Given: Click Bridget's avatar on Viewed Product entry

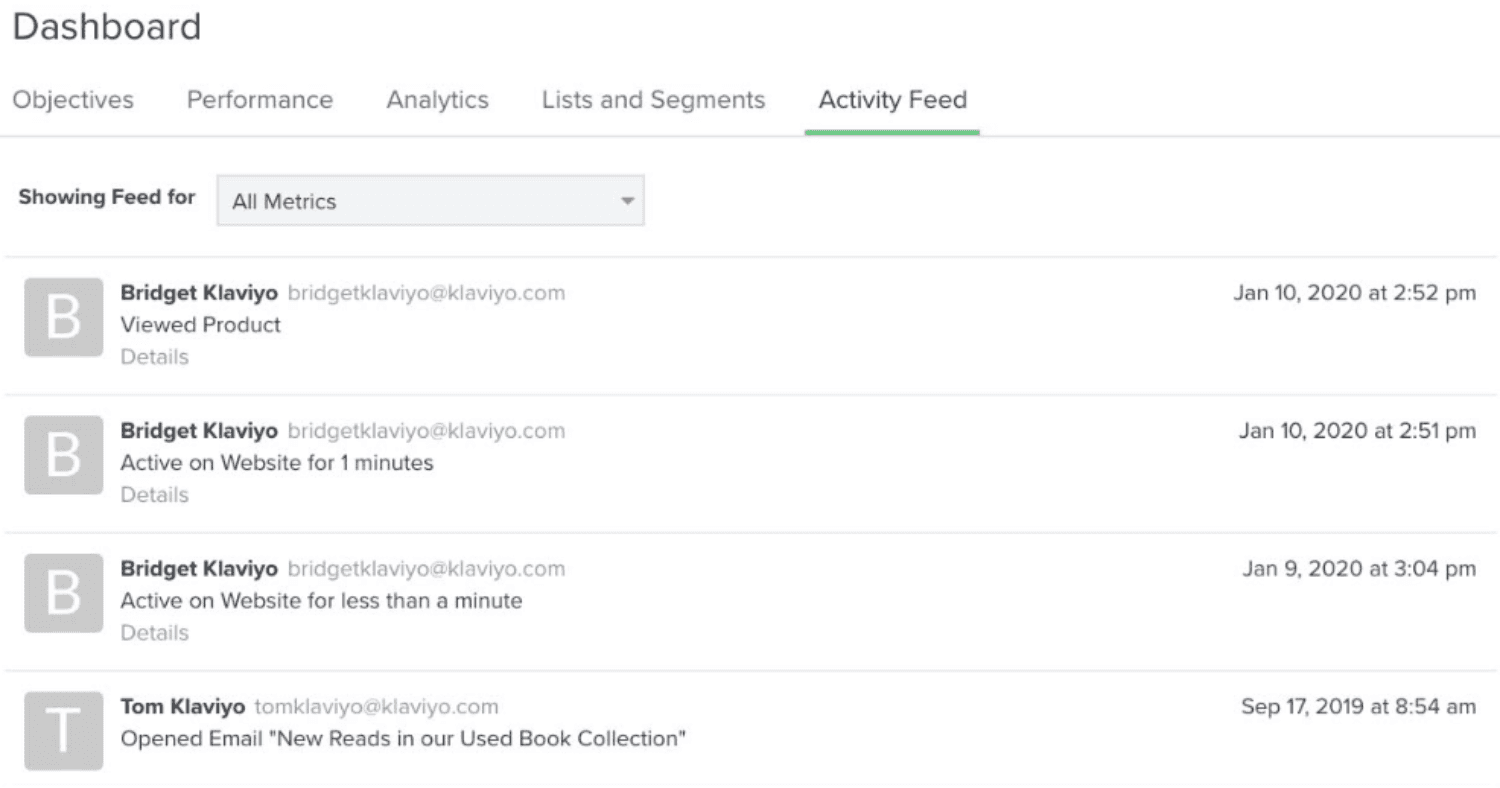Looking at the screenshot, I should [x=63, y=317].
